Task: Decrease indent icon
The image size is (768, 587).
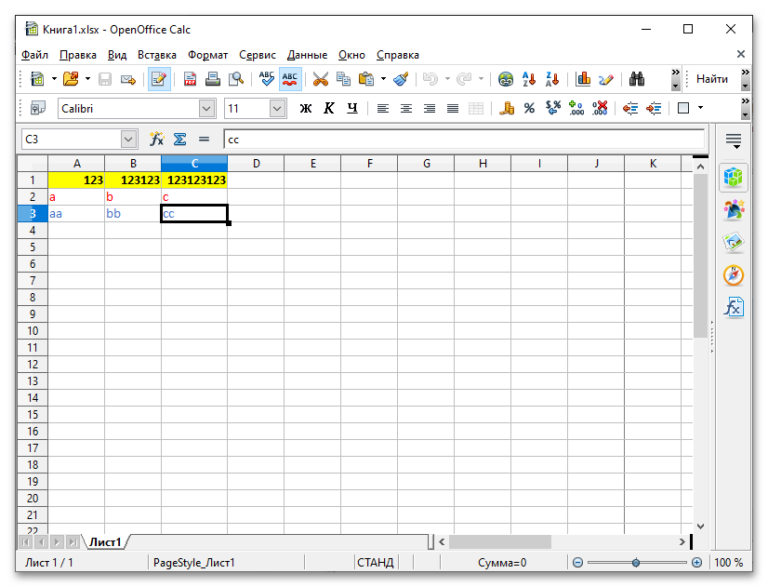Action: tap(630, 108)
